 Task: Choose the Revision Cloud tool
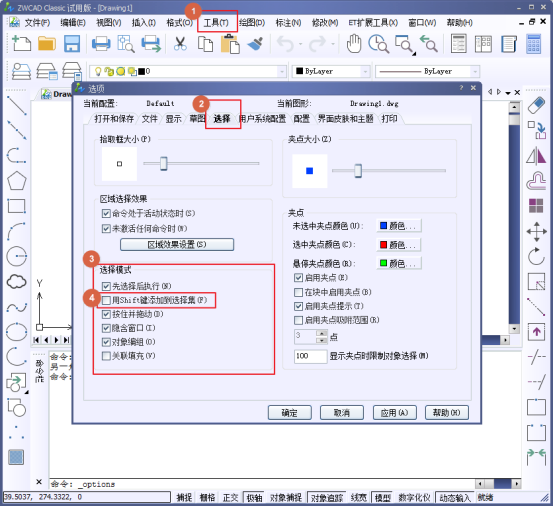[16, 282]
